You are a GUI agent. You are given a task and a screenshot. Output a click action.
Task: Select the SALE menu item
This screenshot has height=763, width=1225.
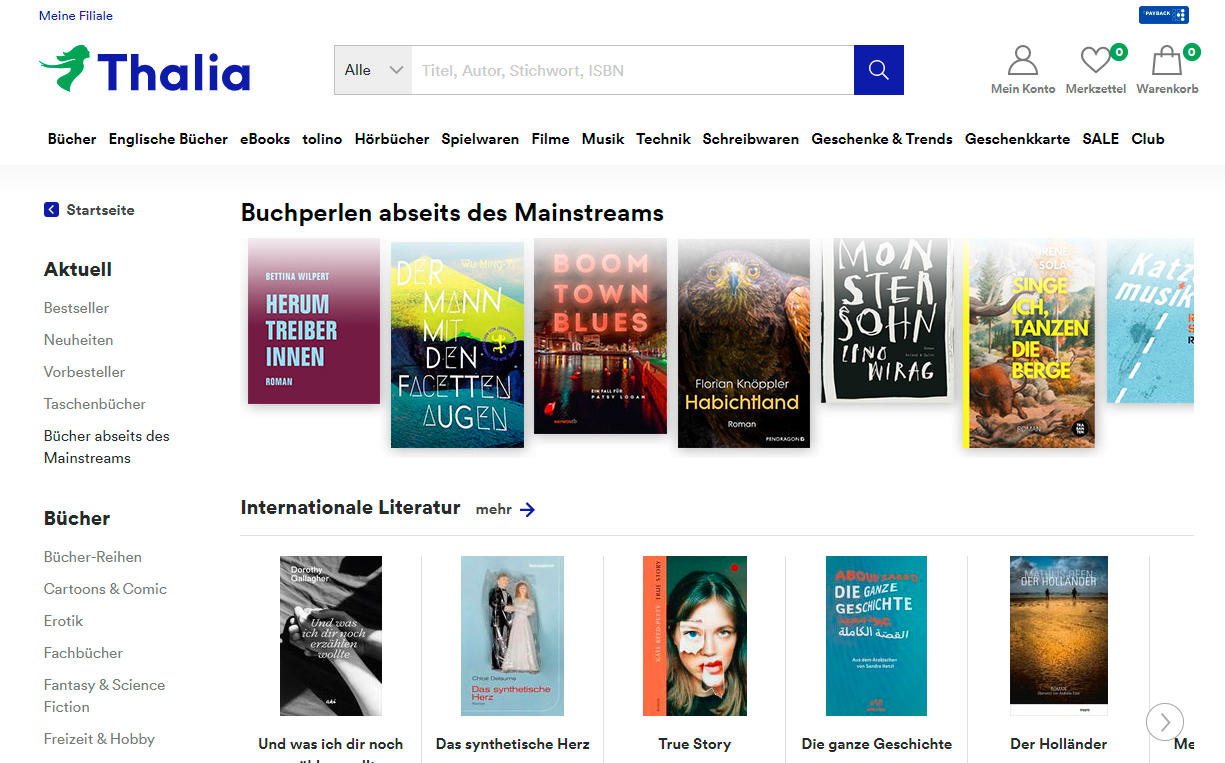click(x=1100, y=139)
